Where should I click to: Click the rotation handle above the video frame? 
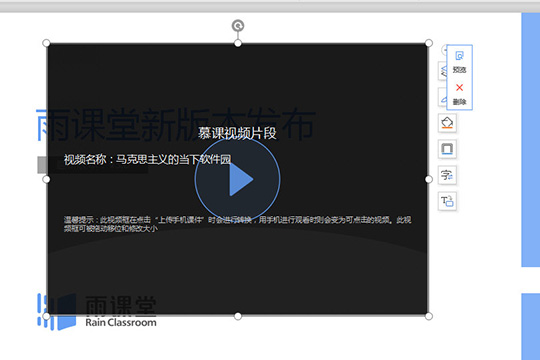(x=238, y=26)
